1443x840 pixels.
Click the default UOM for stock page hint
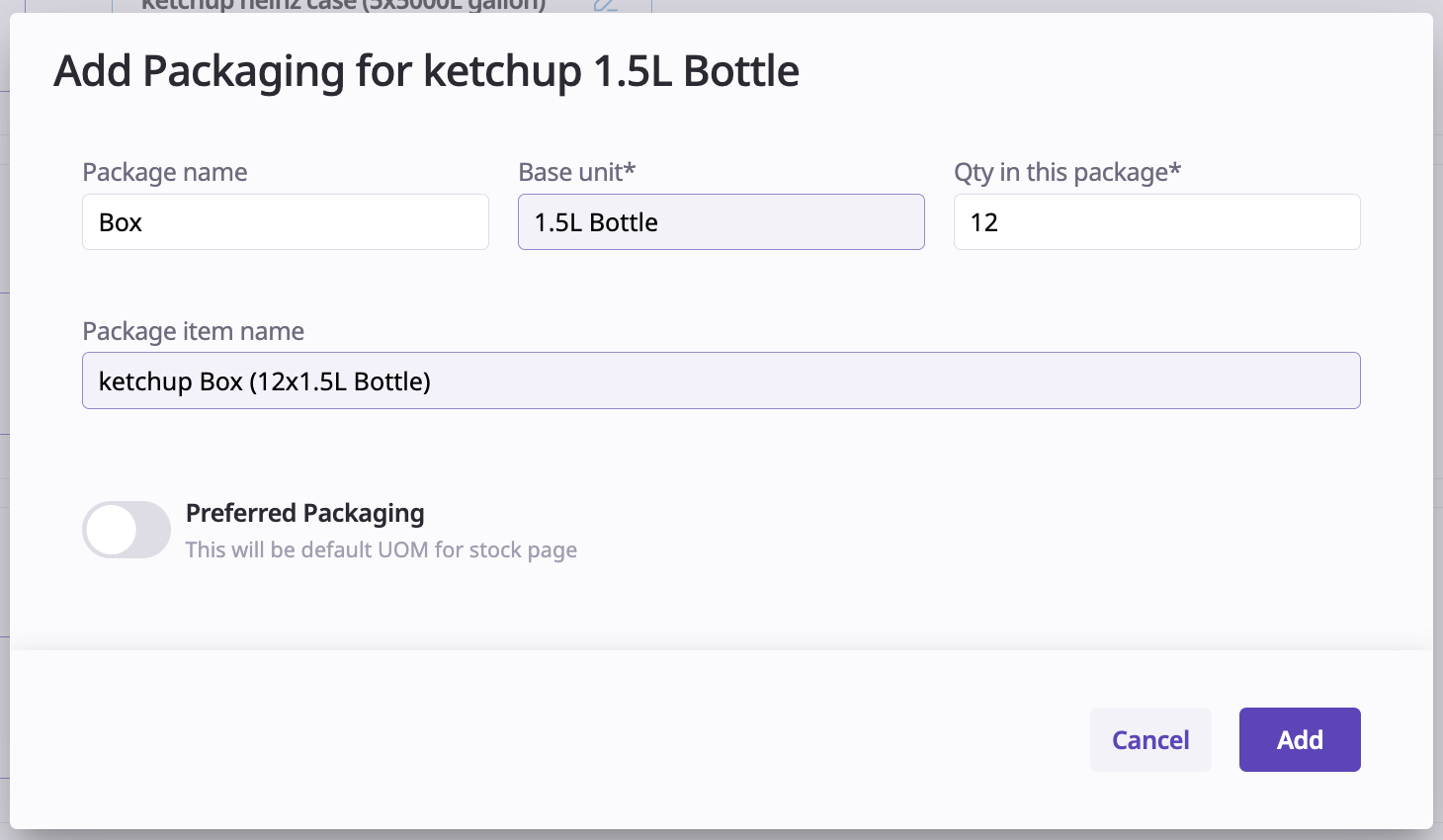pyautogui.click(x=381, y=550)
